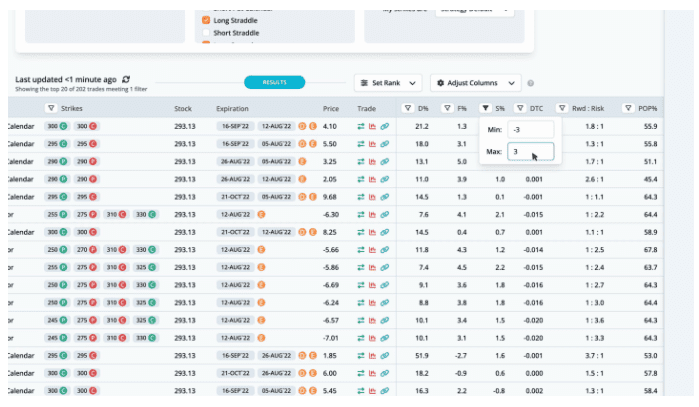699x407 pixels.
Task: Click the Stock column header
Action: [183, 108]
